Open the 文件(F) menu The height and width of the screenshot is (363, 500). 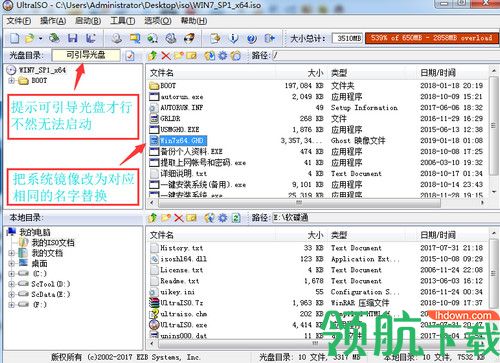click(19, 21)
